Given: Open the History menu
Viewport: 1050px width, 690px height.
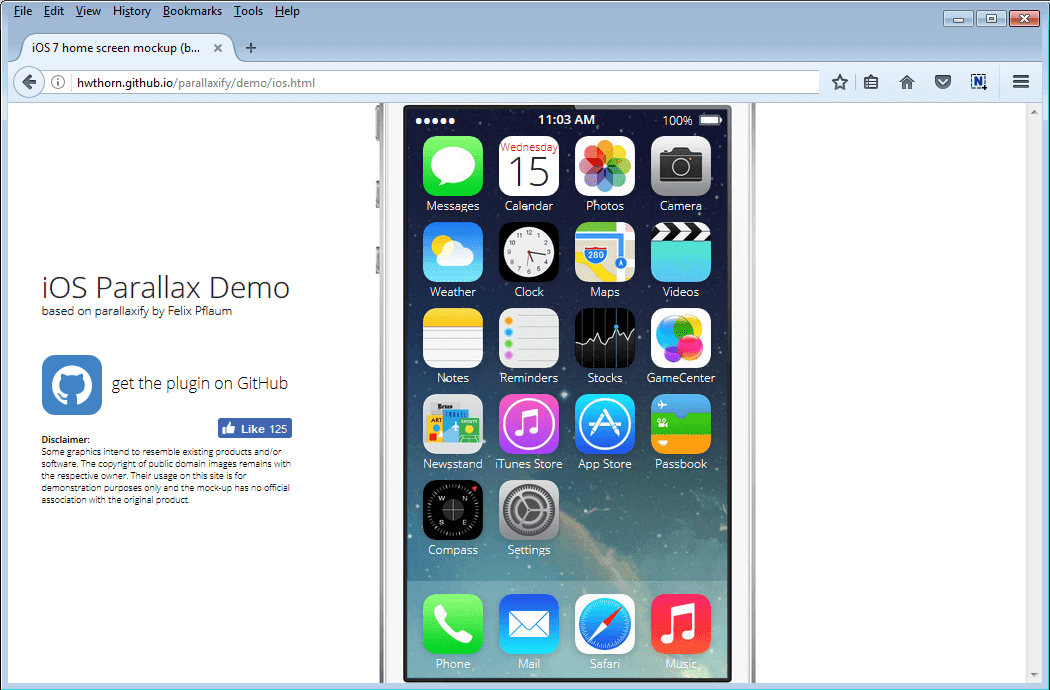Looking at the screenshot, I should coord(131,11).
